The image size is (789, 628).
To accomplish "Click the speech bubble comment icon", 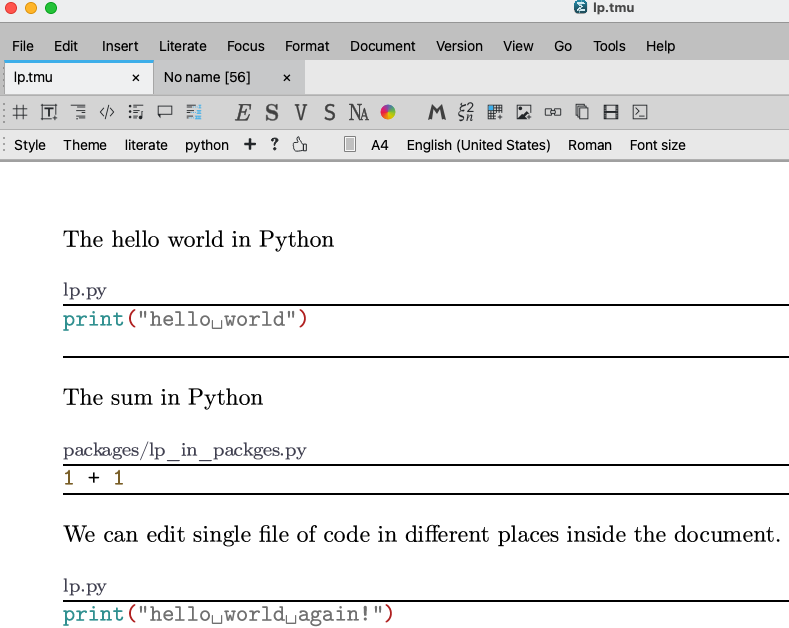I will 165,112.
